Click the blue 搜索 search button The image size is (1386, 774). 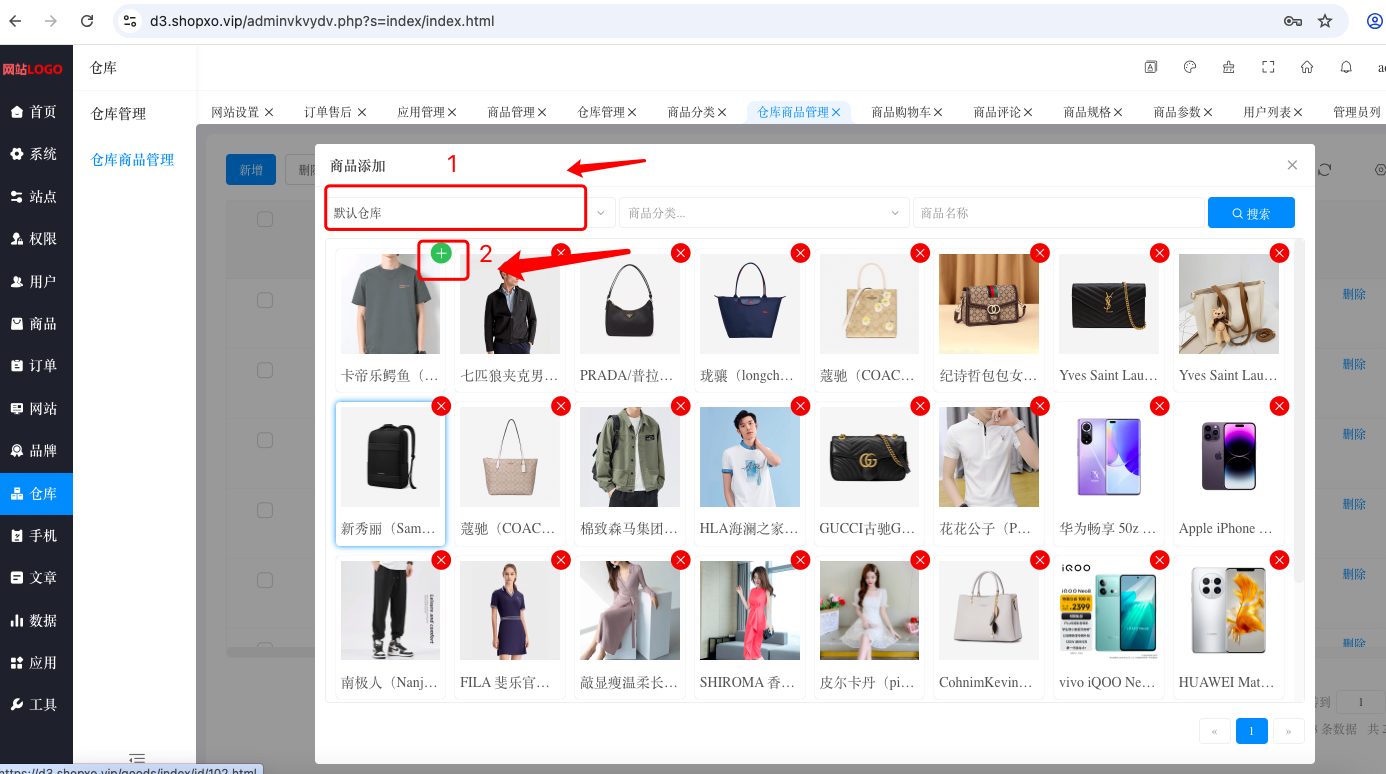[1251, 213]
